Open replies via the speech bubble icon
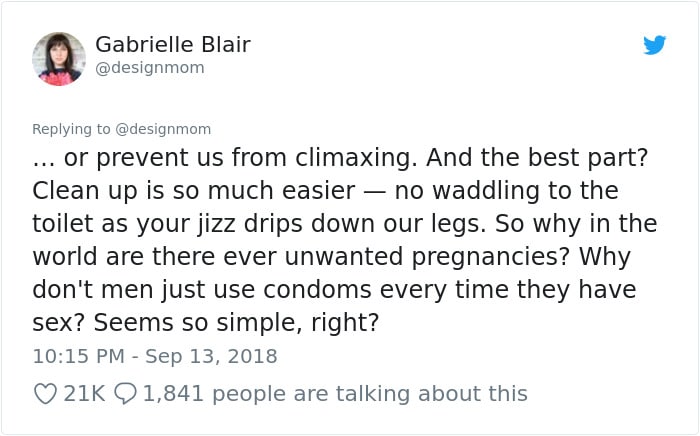 click(125, 394)
